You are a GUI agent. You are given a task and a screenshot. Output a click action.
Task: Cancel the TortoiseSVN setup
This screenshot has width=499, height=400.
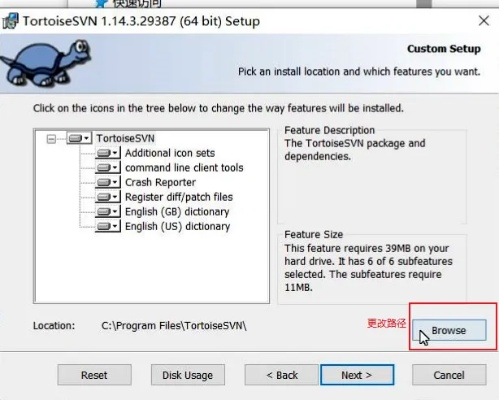(449, 375)
